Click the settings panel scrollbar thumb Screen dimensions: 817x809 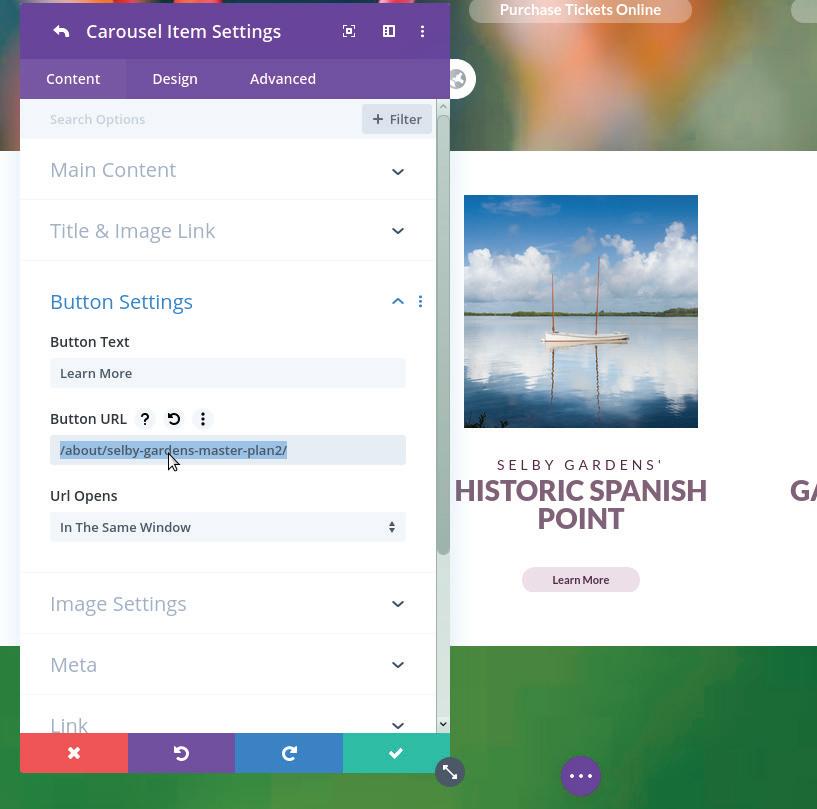pos(443,335)
